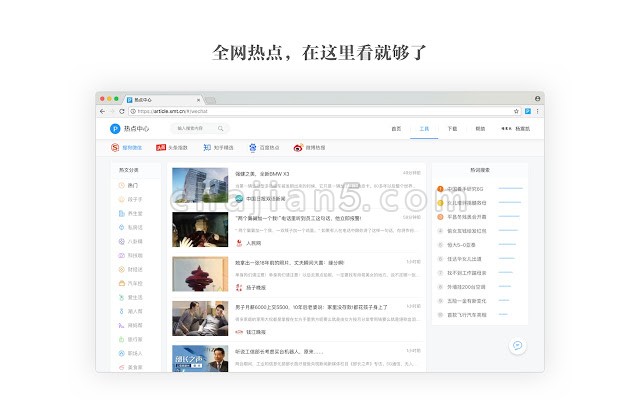Open the 部长之声 article thumbnail
The width and height of the screenshot is (640, 400).
click(200, 358)
